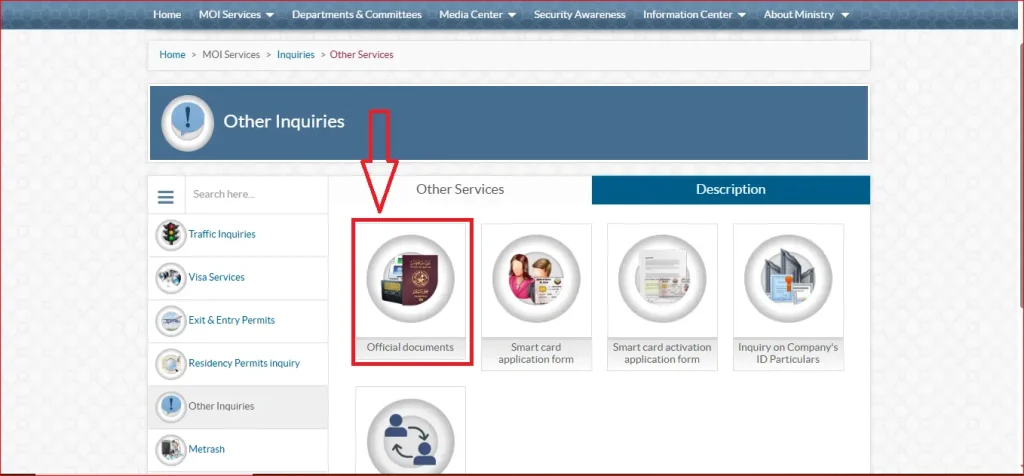Expand the MOI Services dropdown menu

[236, 14]
